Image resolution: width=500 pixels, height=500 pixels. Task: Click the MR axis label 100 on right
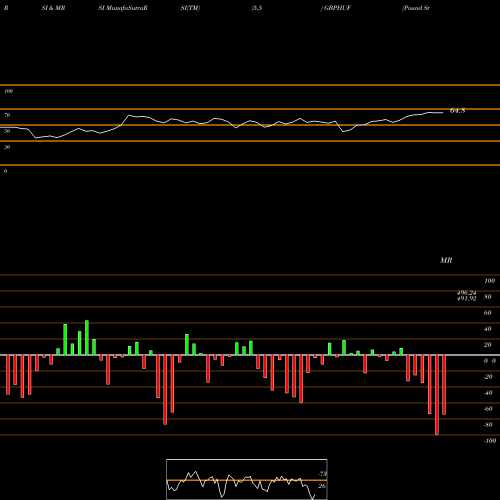(x=489, y=281)
